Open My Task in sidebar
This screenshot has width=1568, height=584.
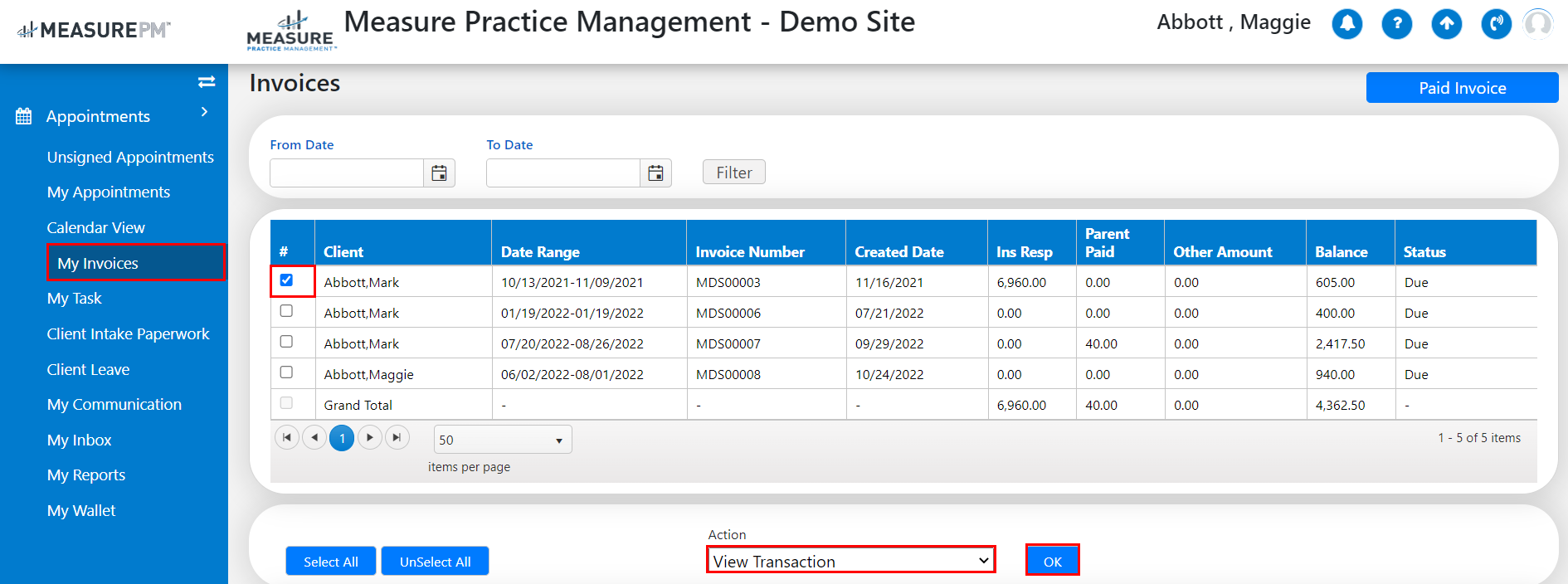click(74, 298)
